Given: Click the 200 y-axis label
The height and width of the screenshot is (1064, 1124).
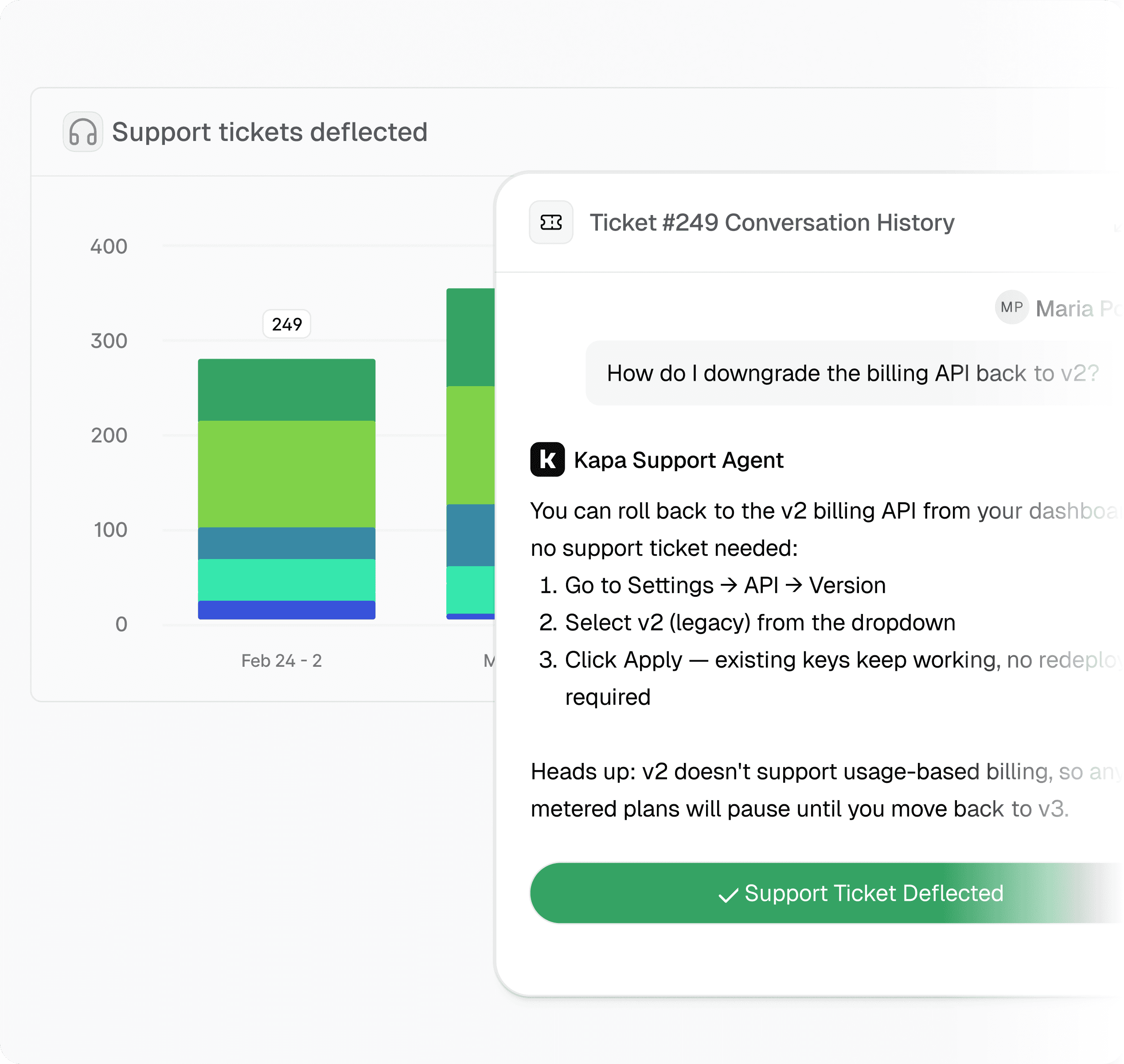Looking at the screenshot, I should (x=109, y=436).
